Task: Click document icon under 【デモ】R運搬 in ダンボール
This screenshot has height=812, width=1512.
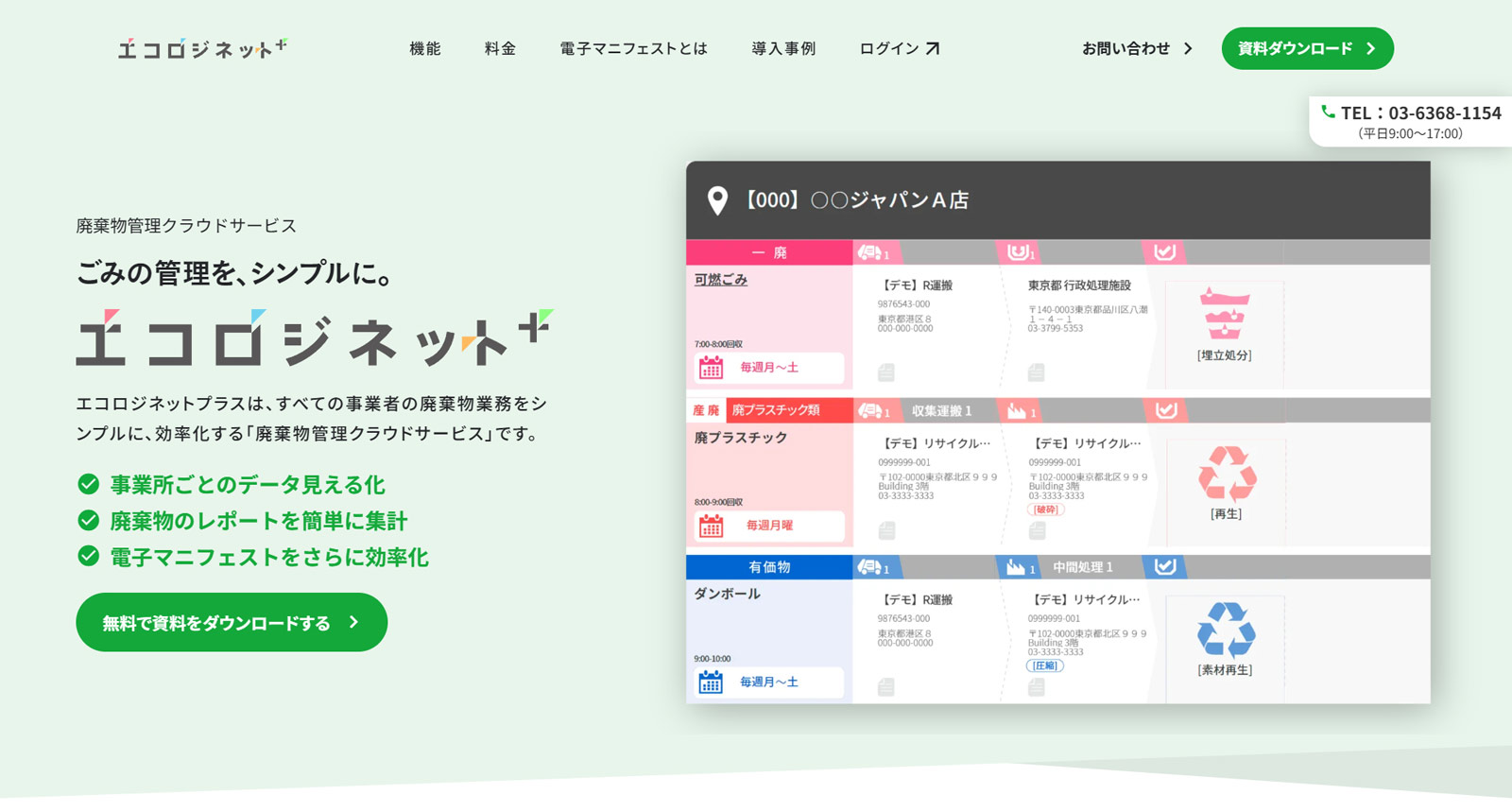Action: click(885, 687)
